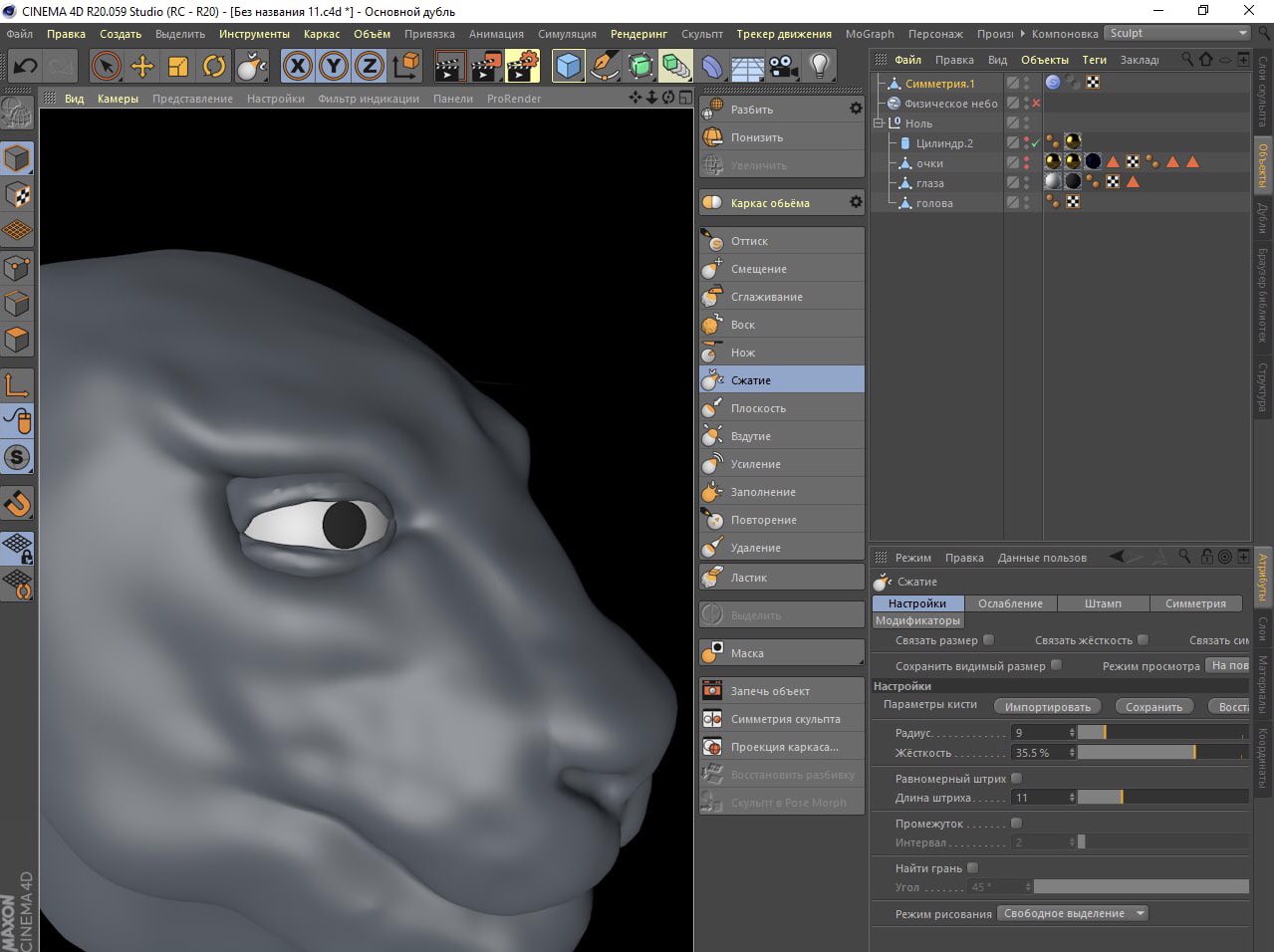Open Bake Object (Запечь объект)
The height and width of the screenshot is (952, 1274).
[x=769, y=691]
